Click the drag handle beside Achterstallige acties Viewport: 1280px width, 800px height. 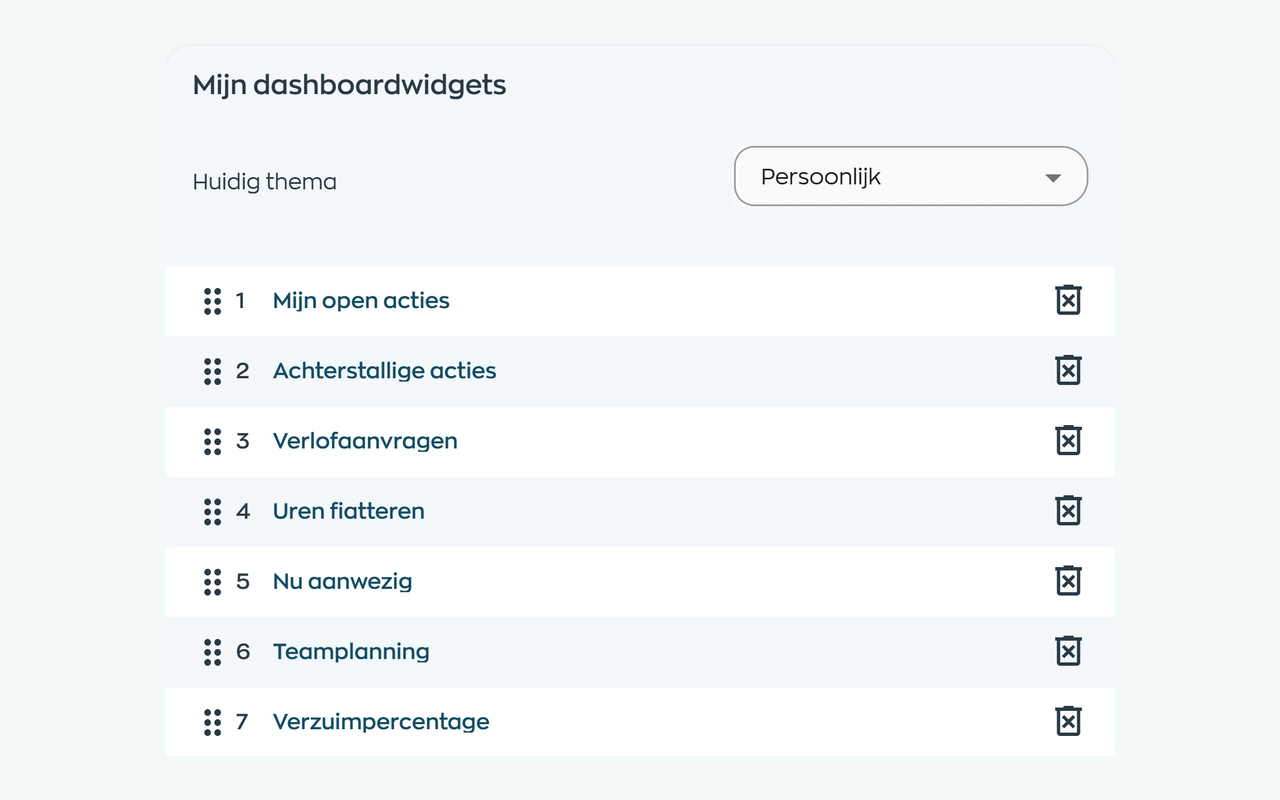212,371
